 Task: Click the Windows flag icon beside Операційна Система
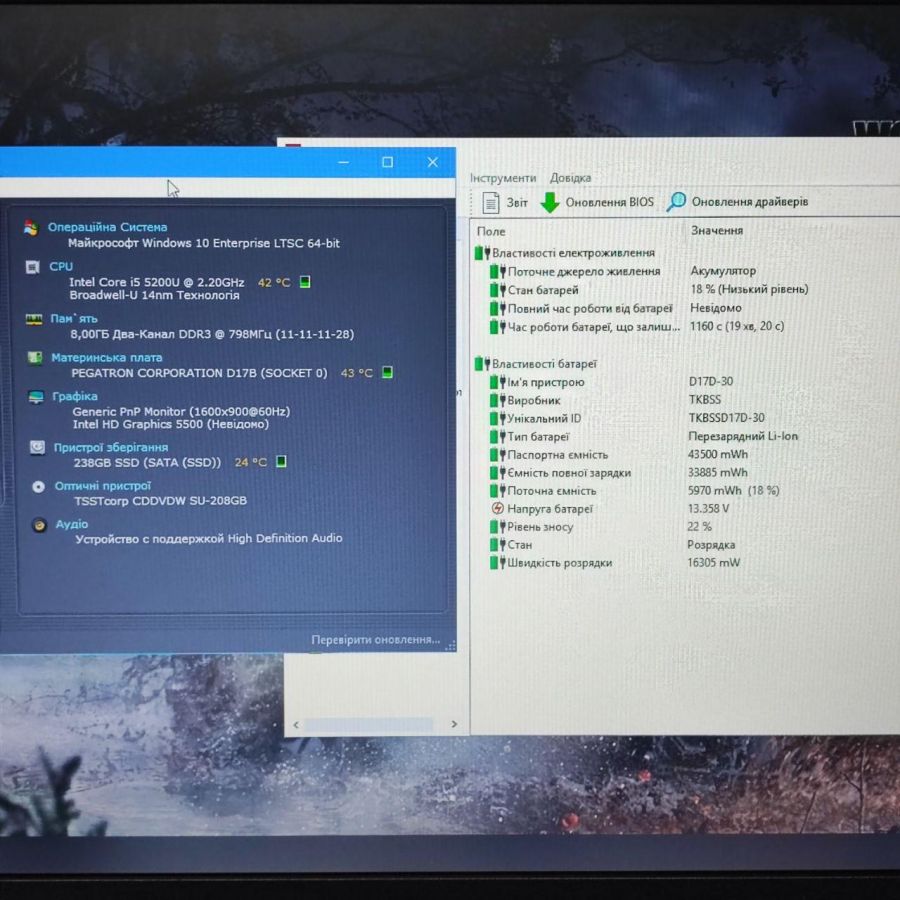pos(31,228)
